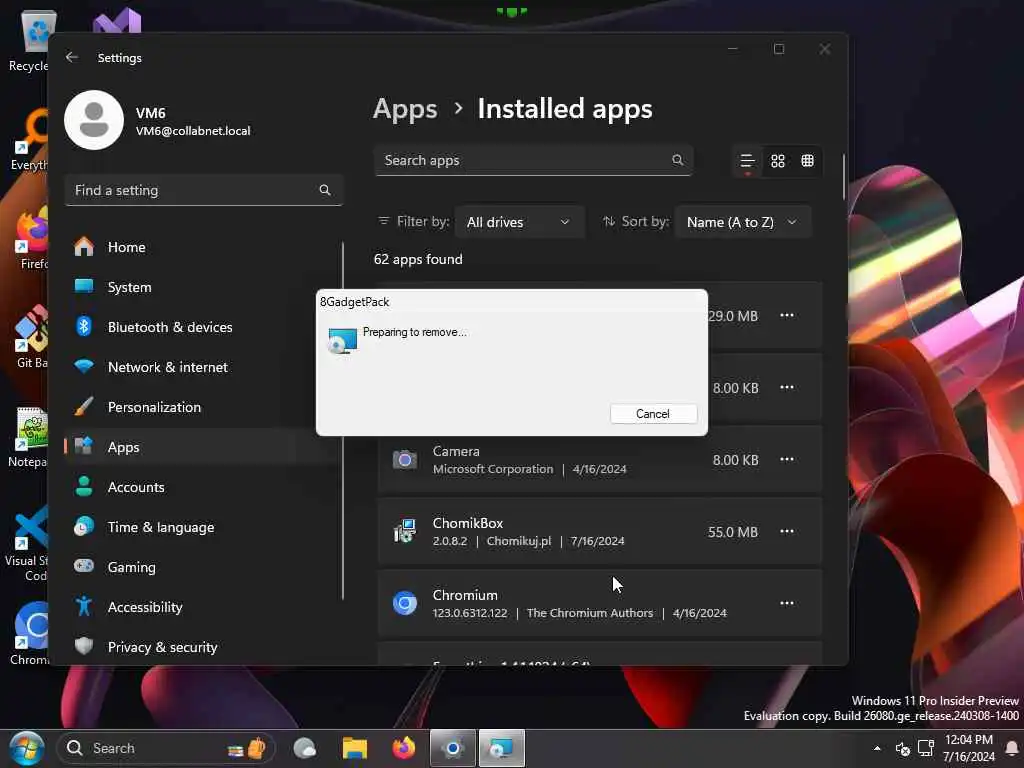The image size is (1024, 768).
Task: Show hidden system tray icons
Action: [x=877, y=748]
